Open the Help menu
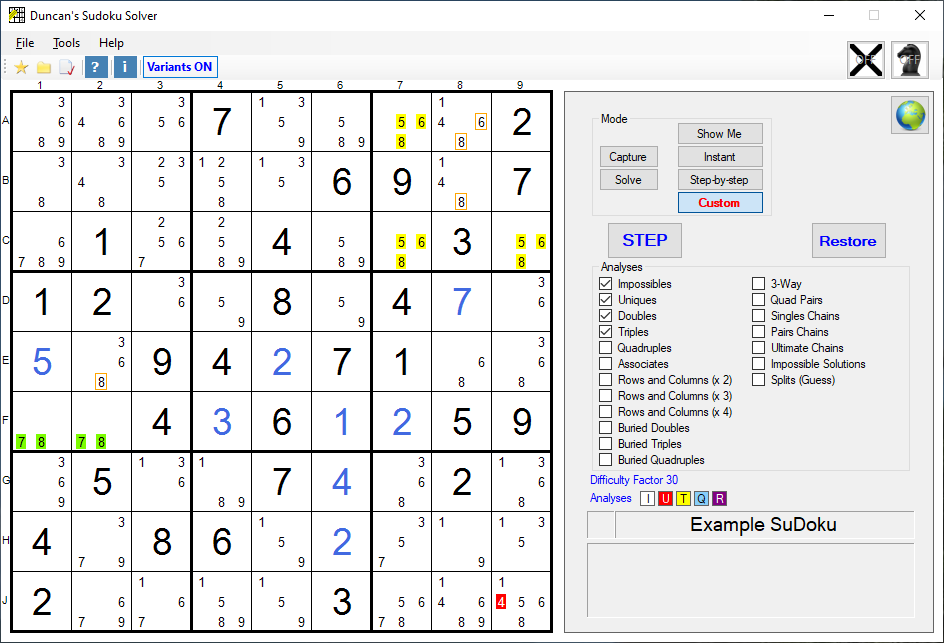 pyautogui.click(x=111, y=43)
